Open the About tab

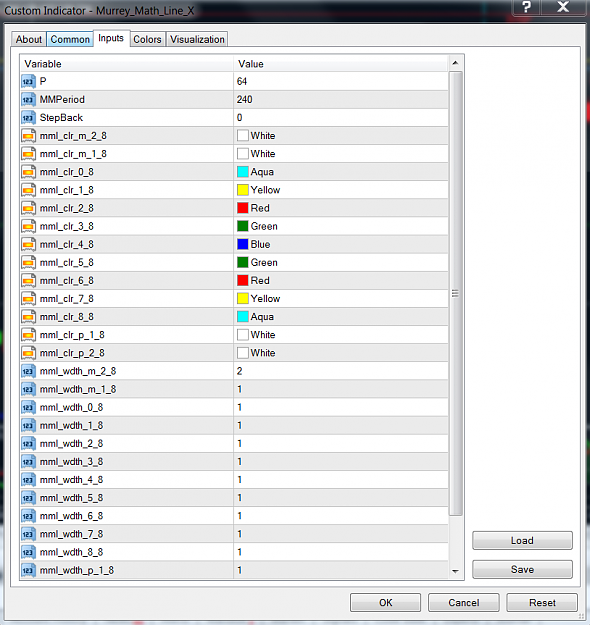(x=29, y=39)
